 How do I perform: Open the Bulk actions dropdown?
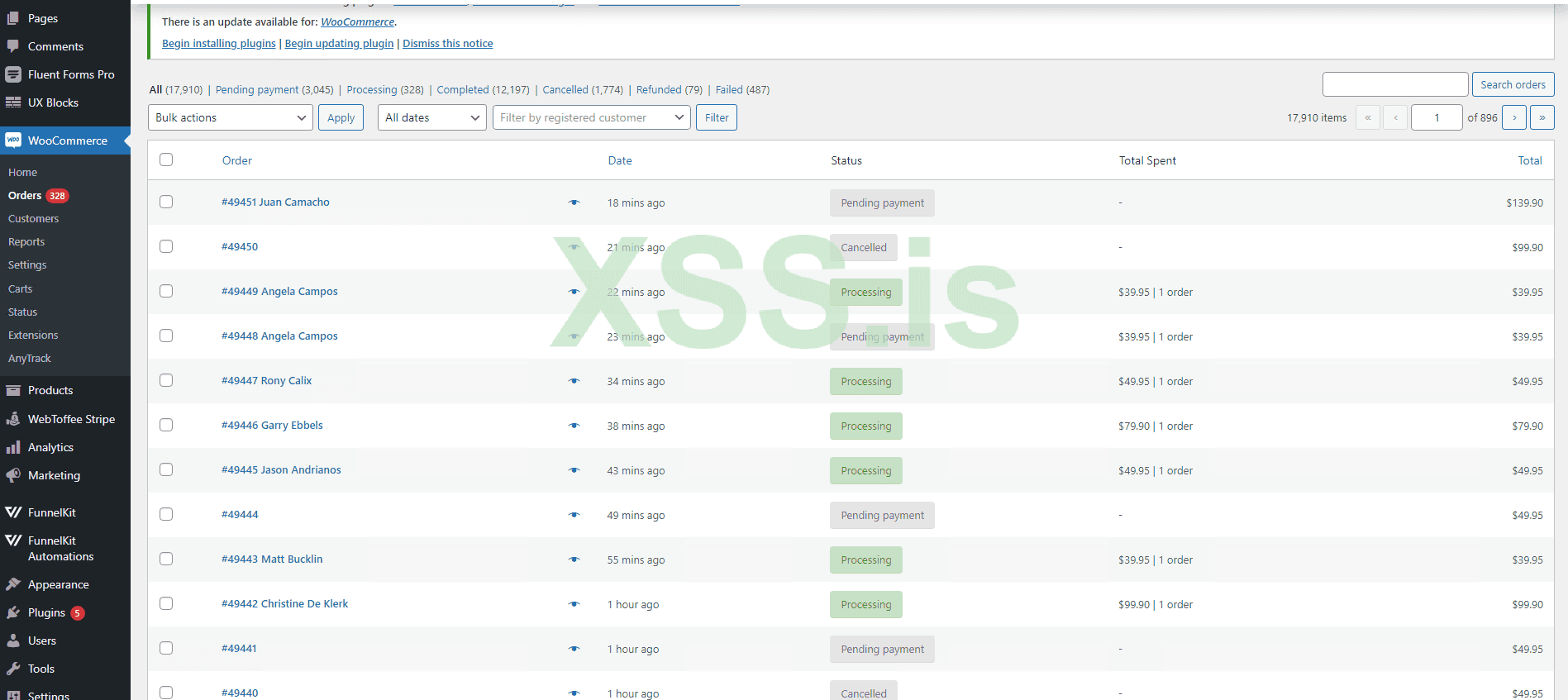[231, 117]
